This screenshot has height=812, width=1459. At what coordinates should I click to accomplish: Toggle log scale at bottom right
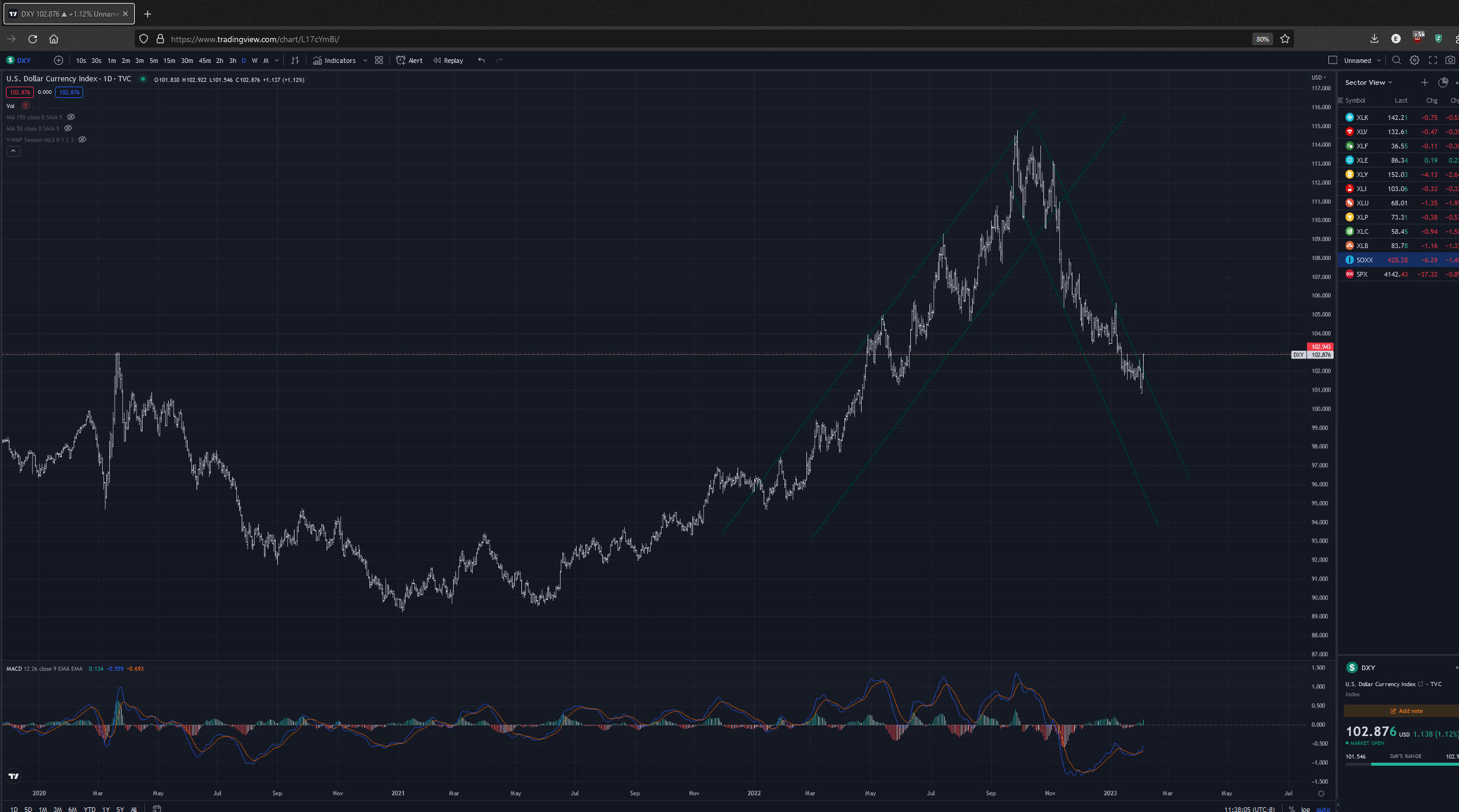(1305, 808)
